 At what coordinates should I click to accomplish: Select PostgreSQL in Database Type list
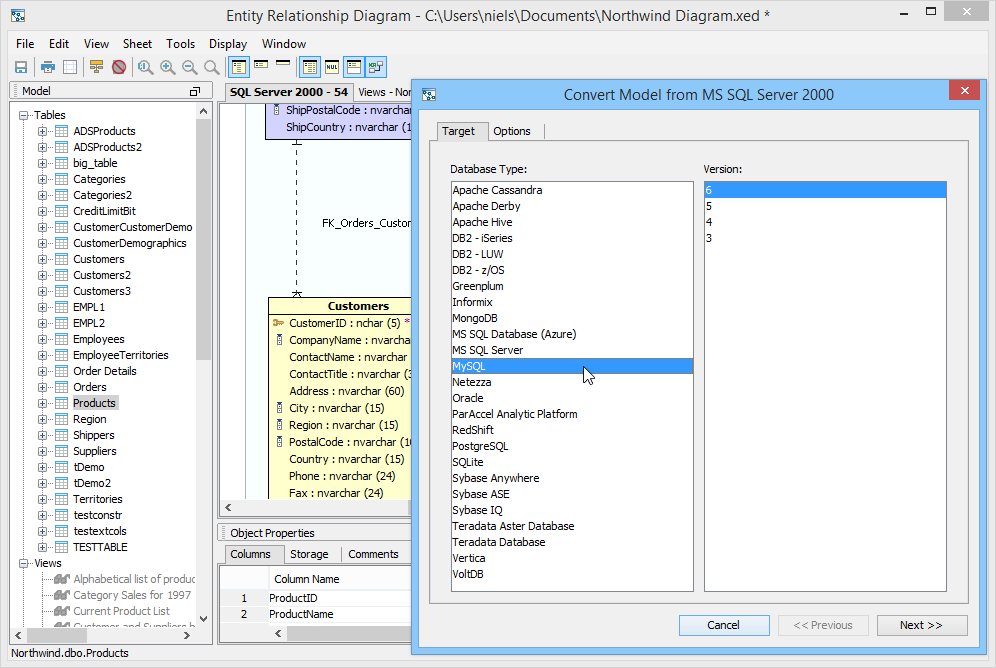tap(572, 446)
